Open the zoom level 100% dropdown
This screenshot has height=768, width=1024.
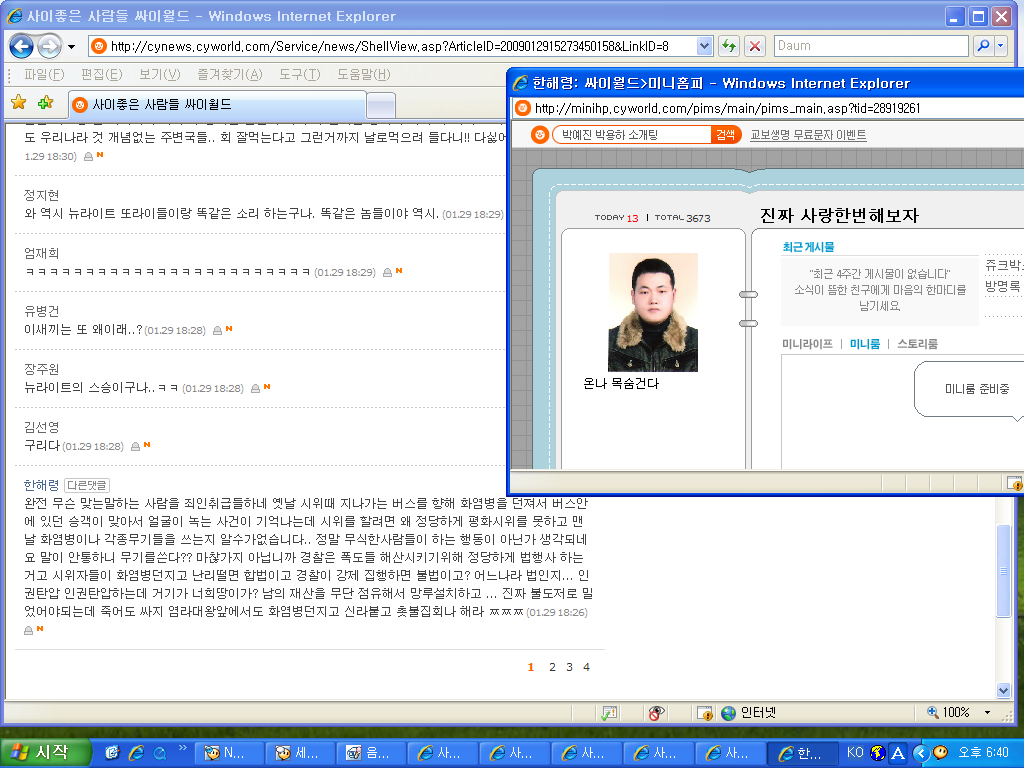click(x=987, y=713)
